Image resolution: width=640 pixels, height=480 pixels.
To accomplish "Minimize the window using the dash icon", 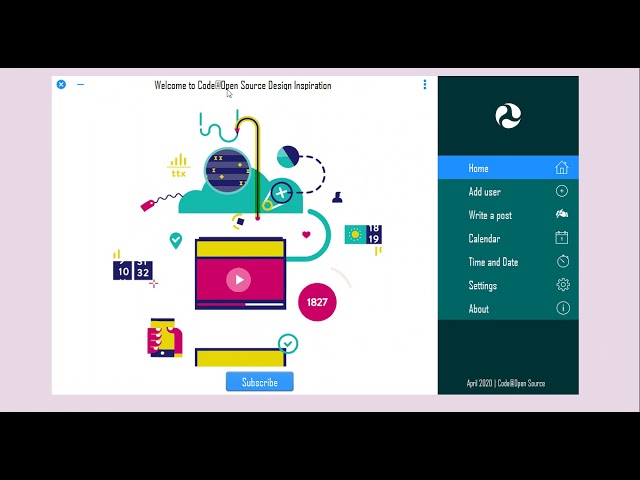I will click(80, 84).
